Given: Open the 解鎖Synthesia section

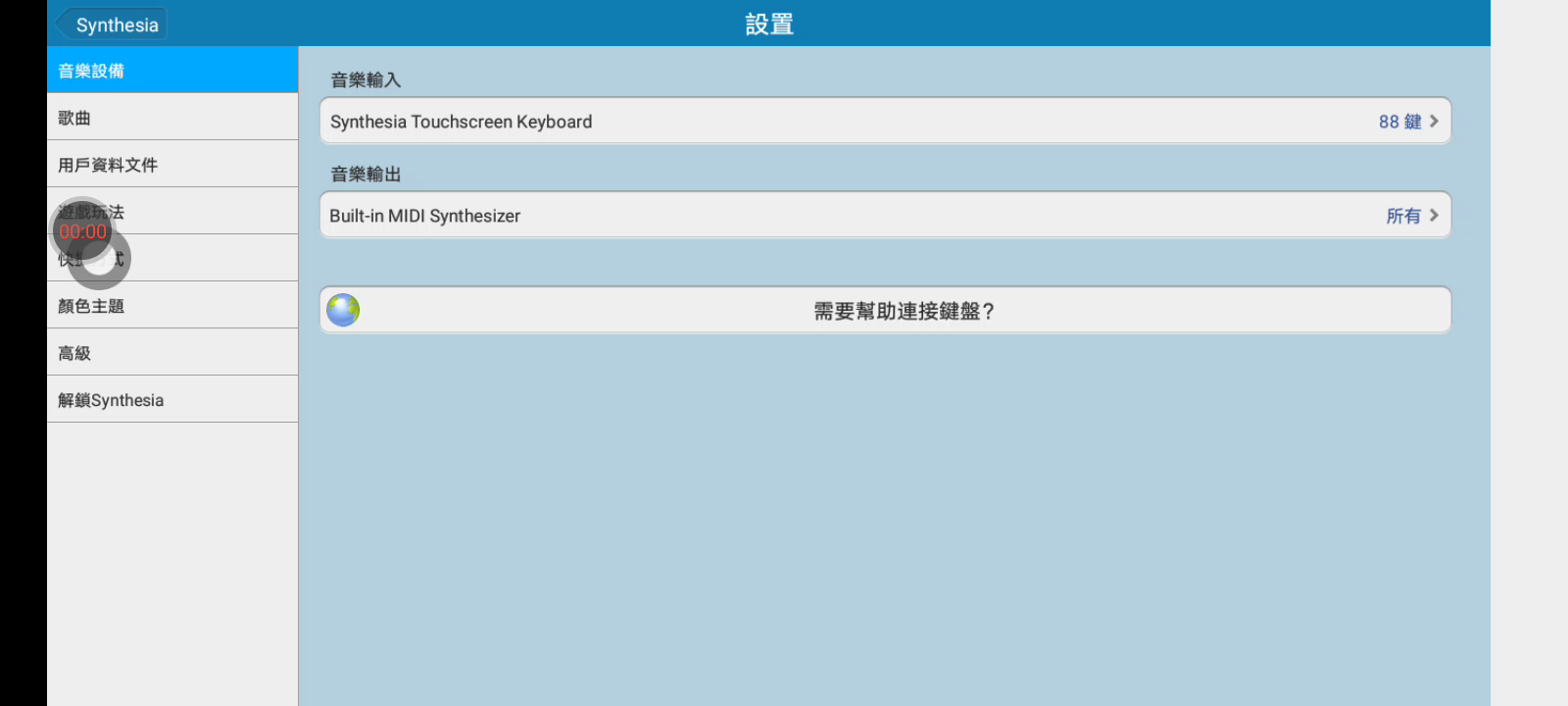Looking at the screenshot, I should click(x=172, y=400).
